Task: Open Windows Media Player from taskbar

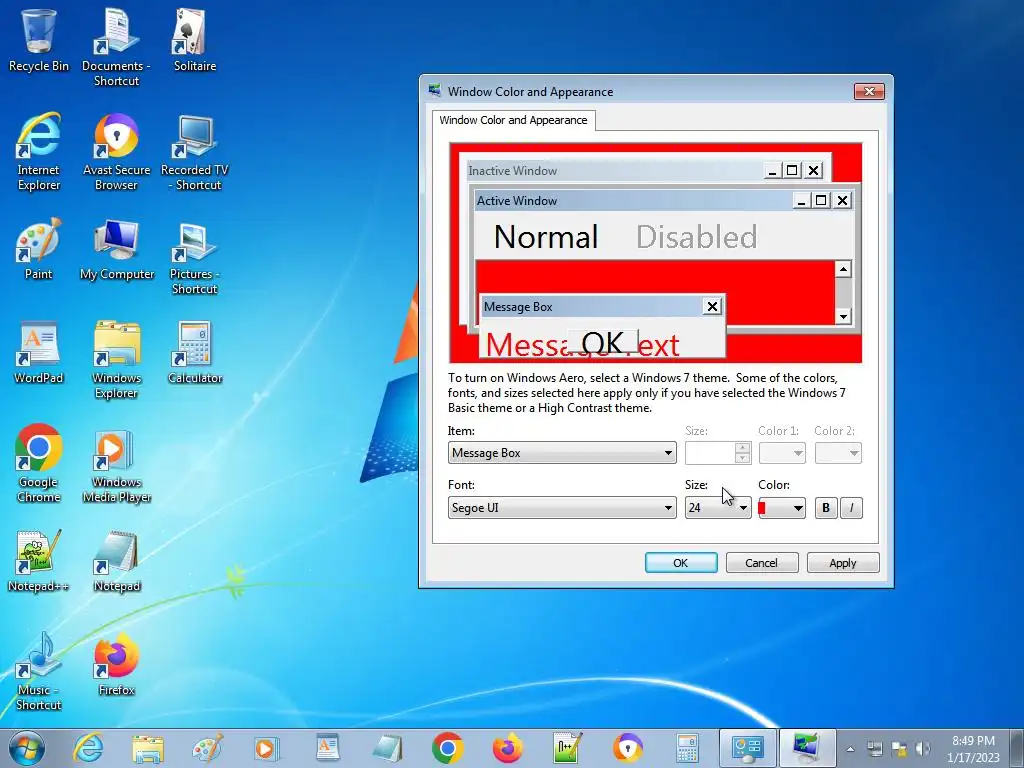Action: 266,748
